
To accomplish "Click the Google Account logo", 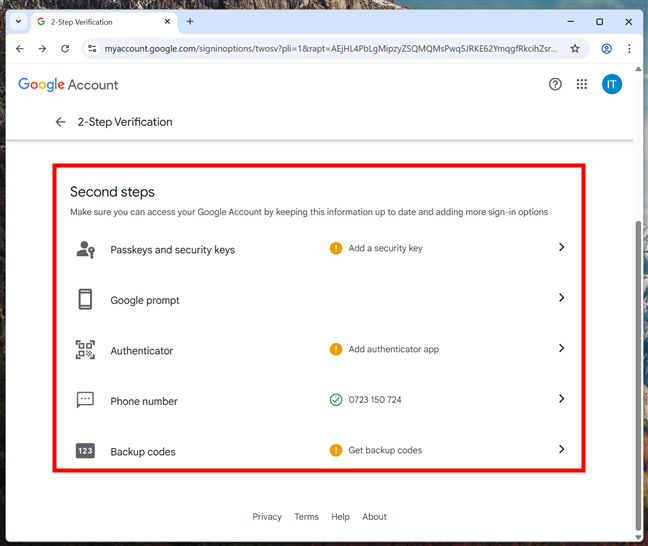I will (68, 85).
